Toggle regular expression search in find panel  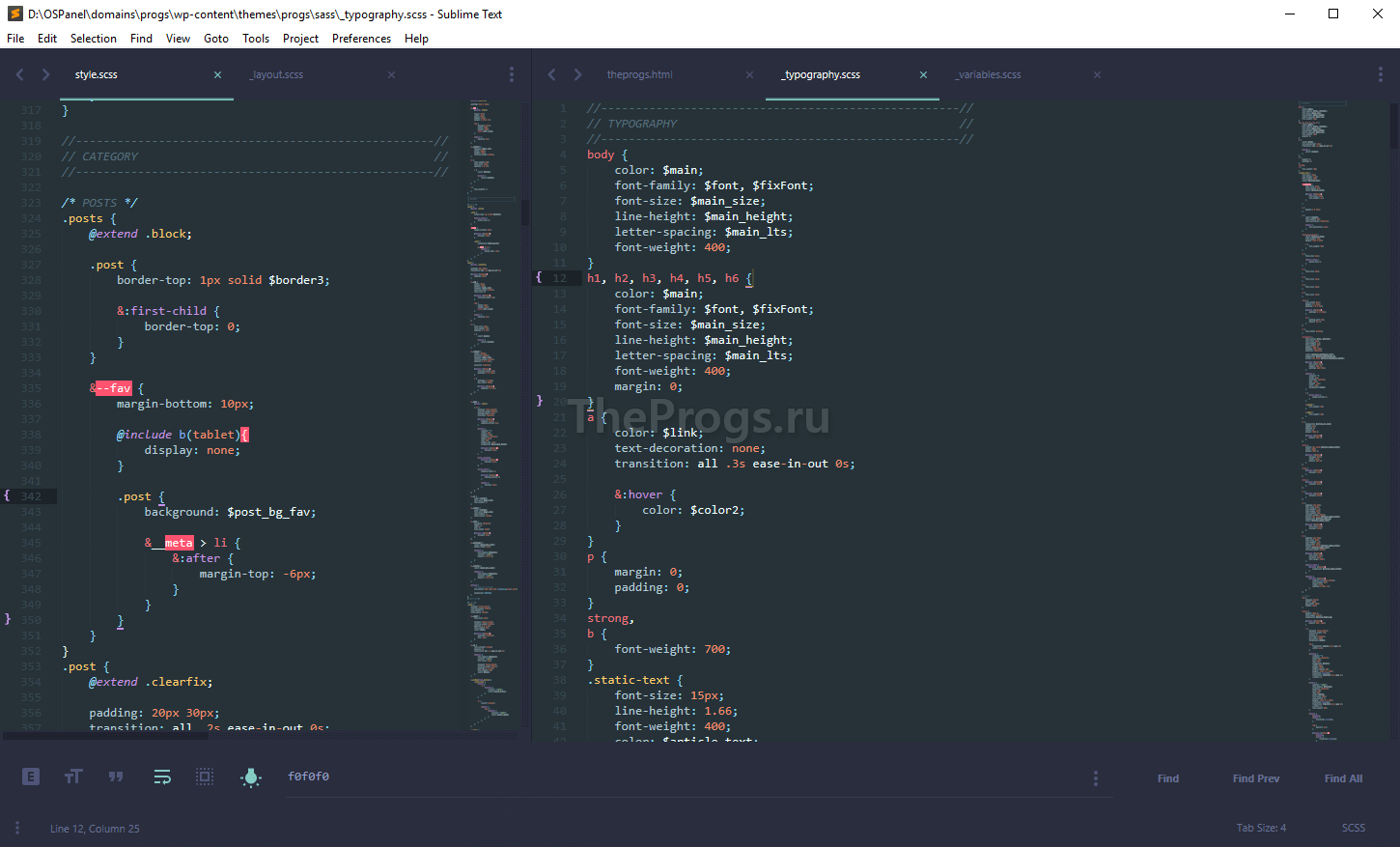click(31, 776)
